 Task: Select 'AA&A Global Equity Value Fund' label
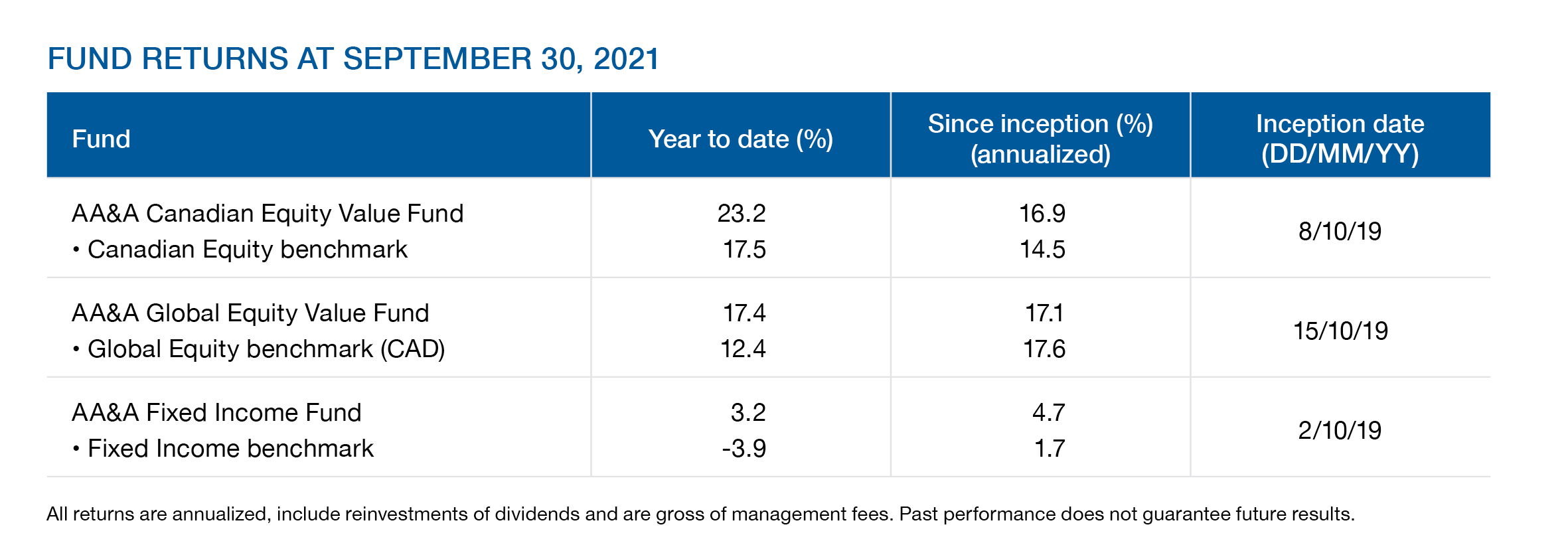pyautogui.click(x=250, y=313)
